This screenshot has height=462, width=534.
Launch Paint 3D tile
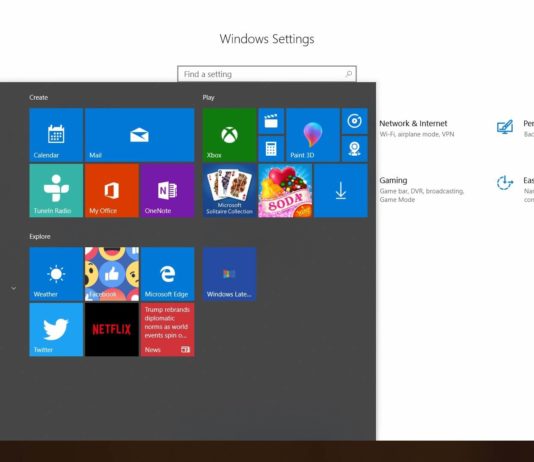point(313,135)
